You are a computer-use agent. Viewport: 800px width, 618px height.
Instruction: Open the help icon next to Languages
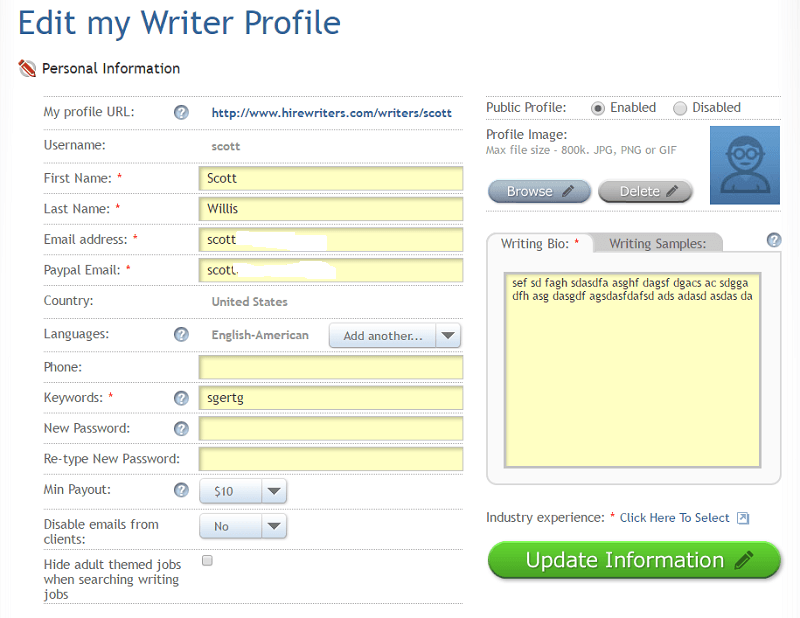click(181, 335)
